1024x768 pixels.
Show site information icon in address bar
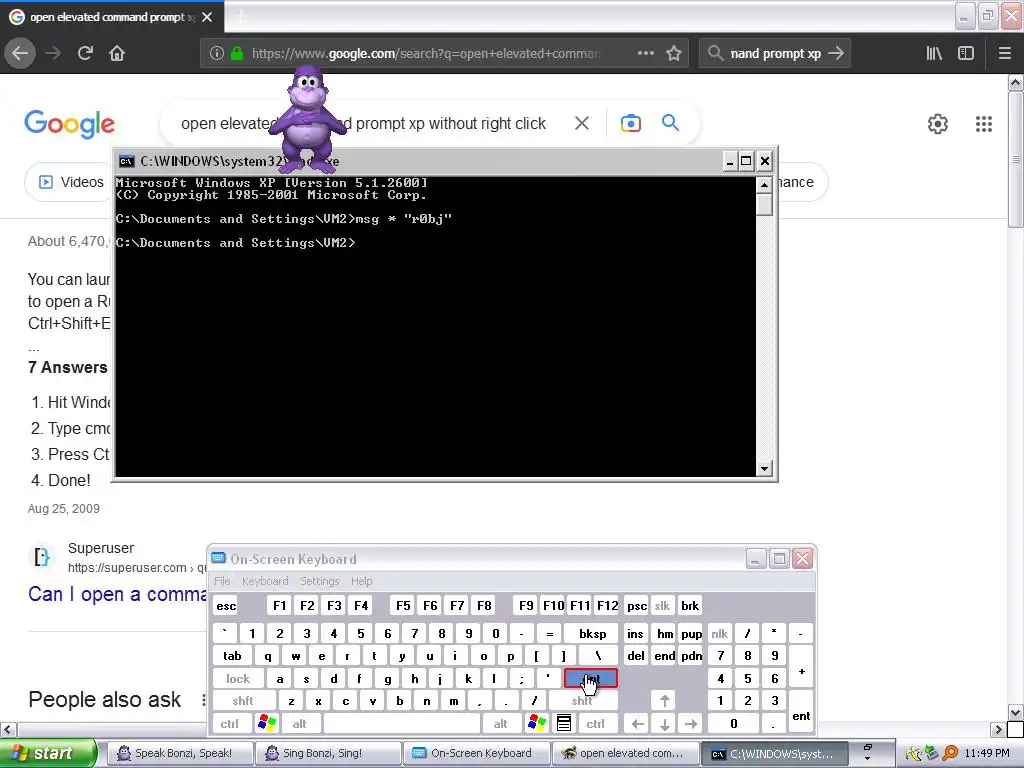(x=217, y=53)
